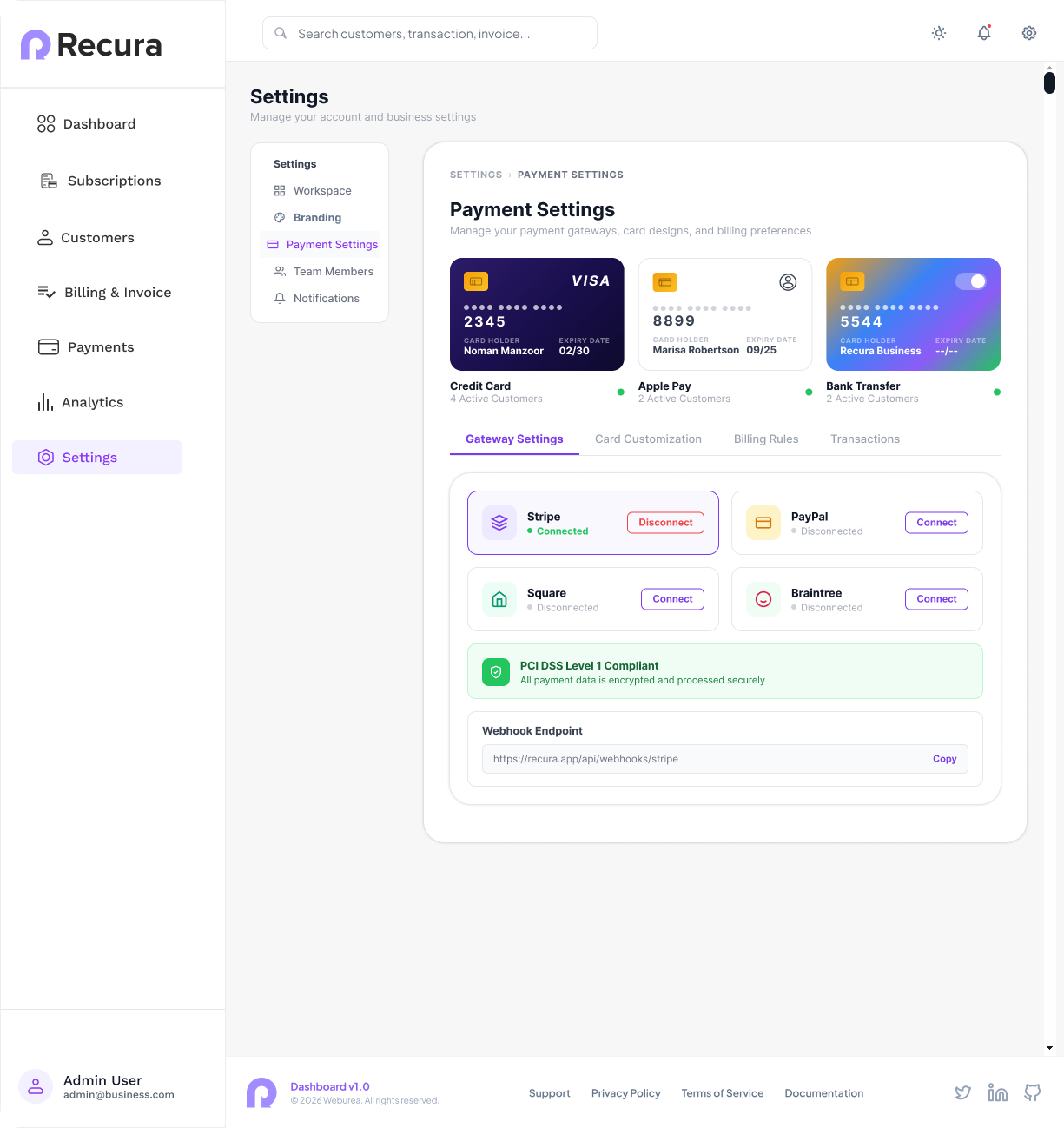Open the LinkedIn icon in footer
The width and height of the screenshot is (1064, 1128).
998,1093
